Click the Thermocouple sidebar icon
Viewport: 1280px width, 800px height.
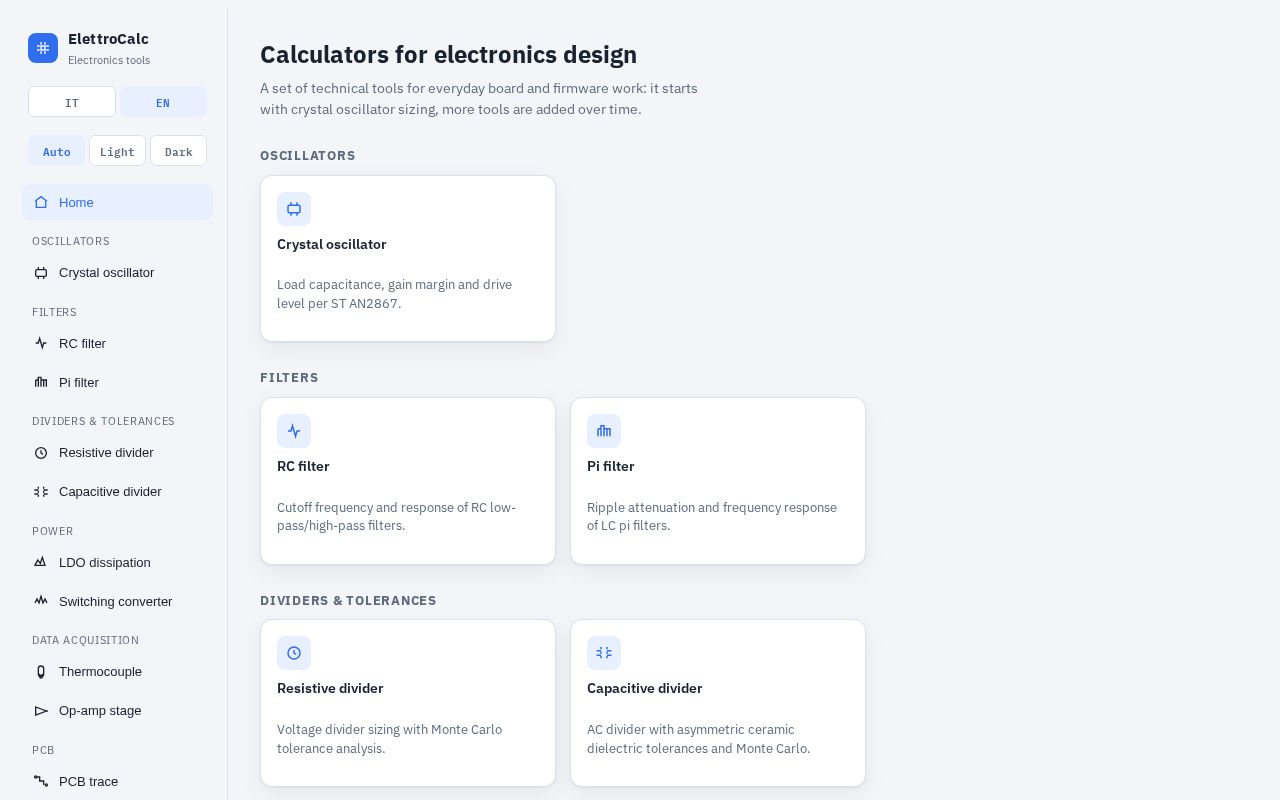pos(41,672)
